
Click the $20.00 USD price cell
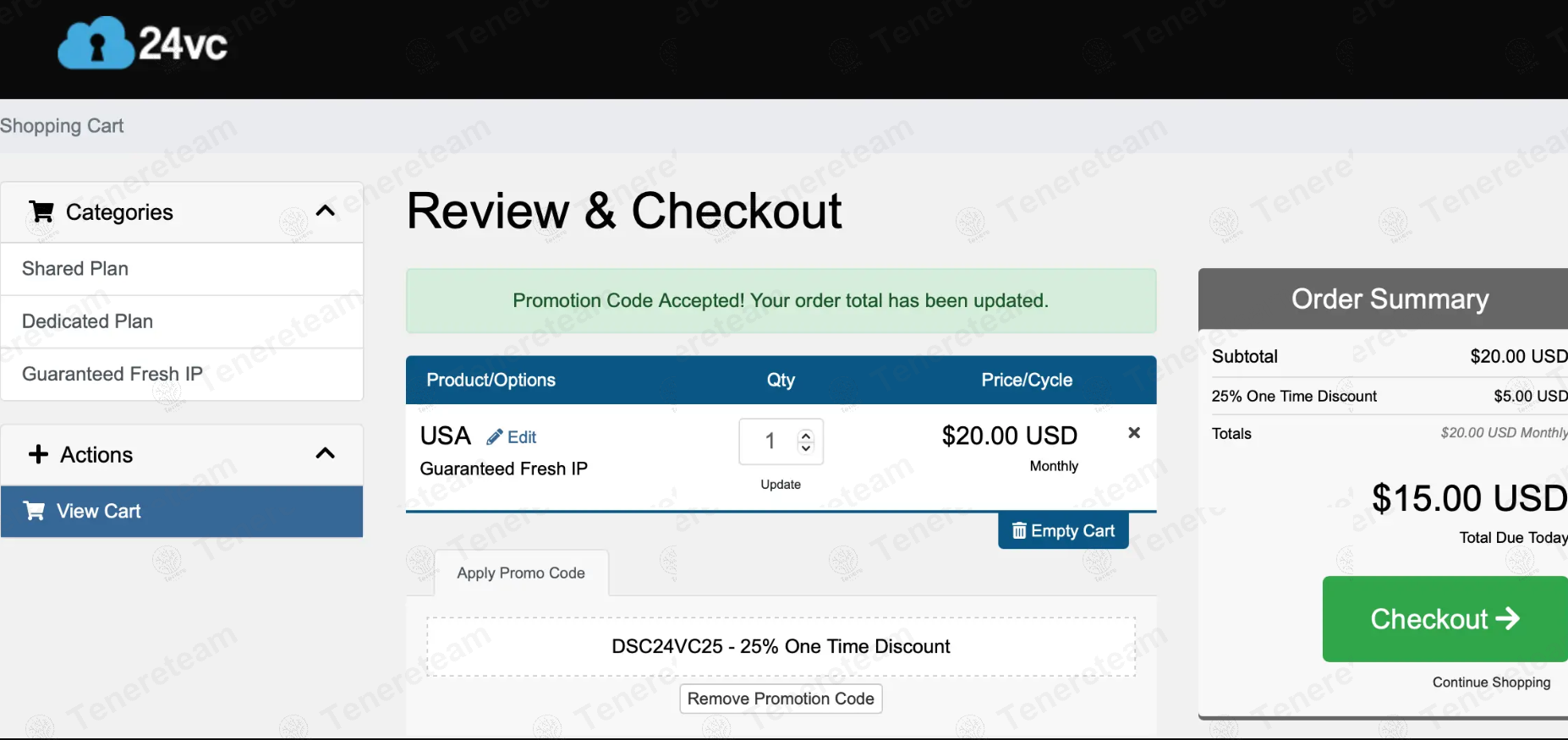coord(1010,436)
